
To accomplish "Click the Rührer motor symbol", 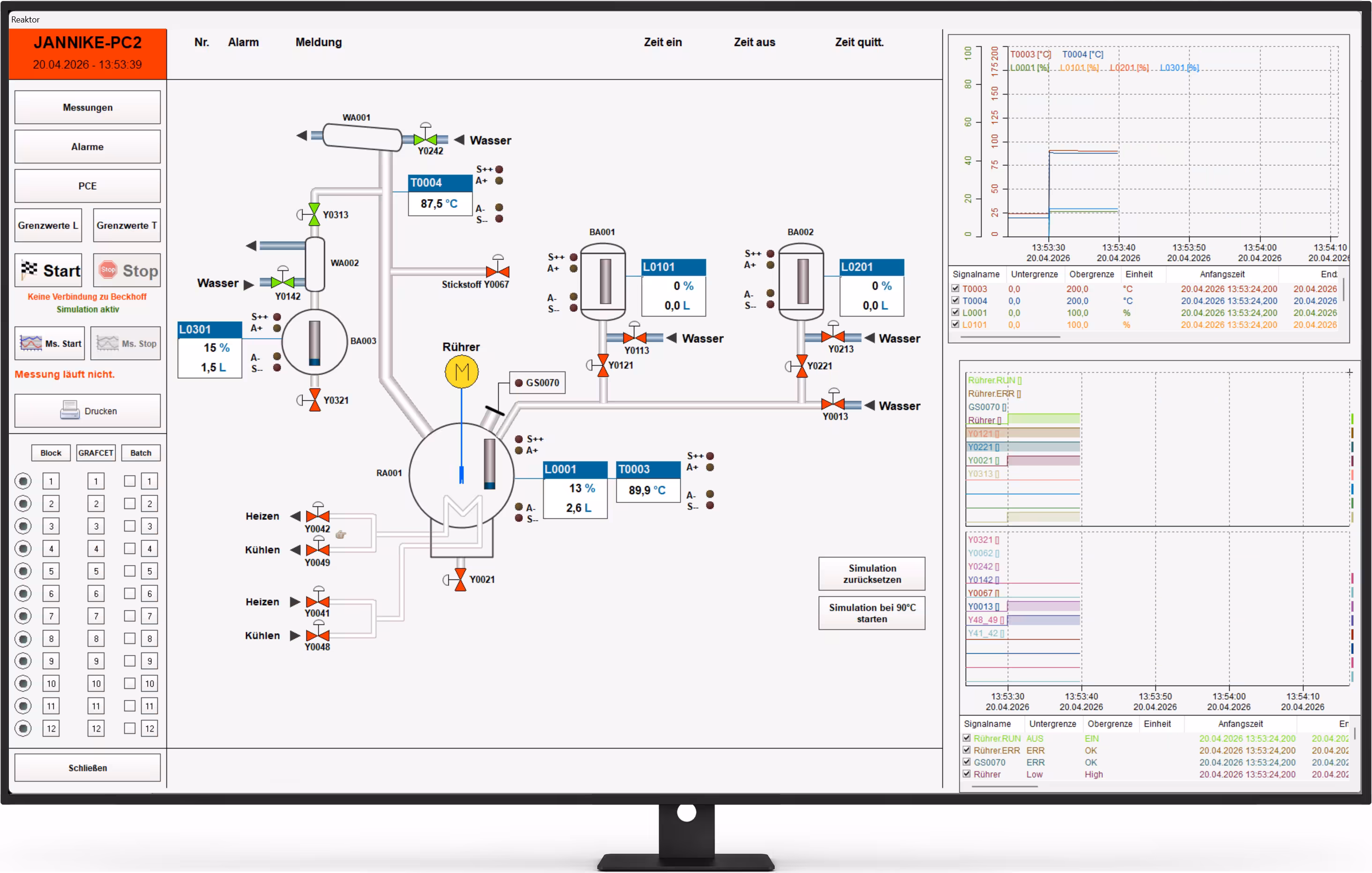I will 461,372.
